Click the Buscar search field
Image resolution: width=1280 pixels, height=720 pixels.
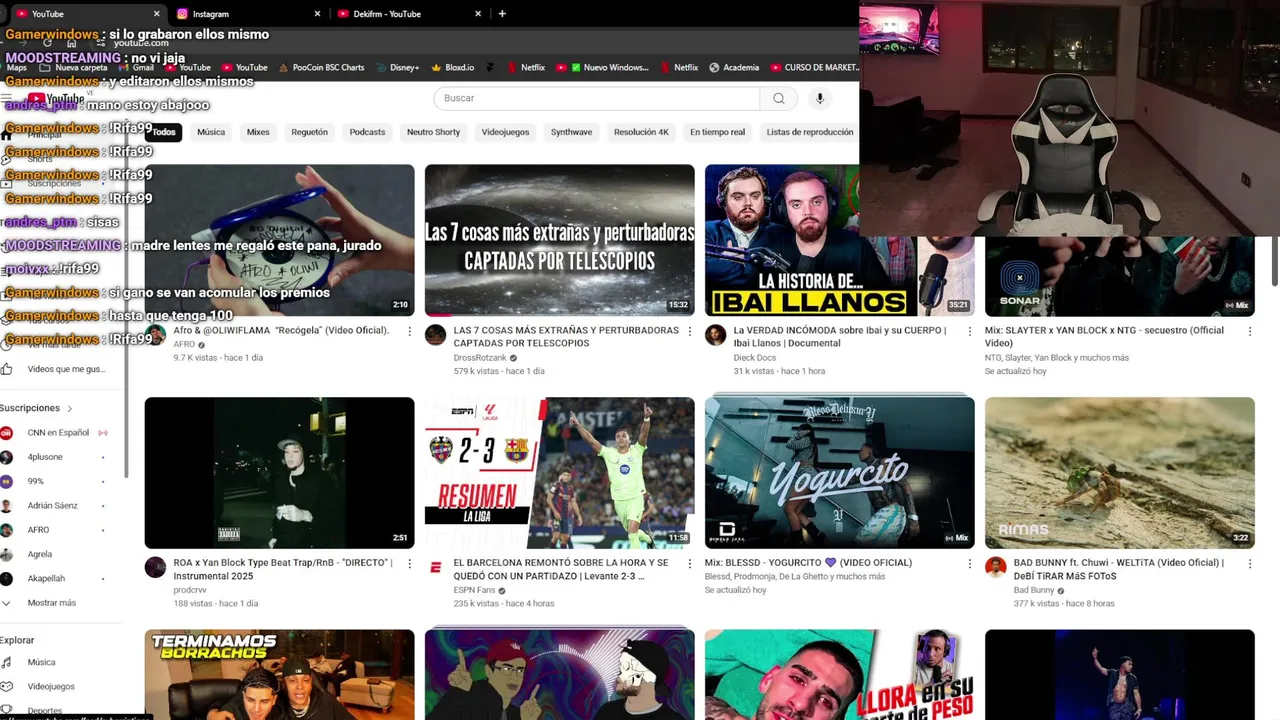pyautogui.click(x=597, y=98)
